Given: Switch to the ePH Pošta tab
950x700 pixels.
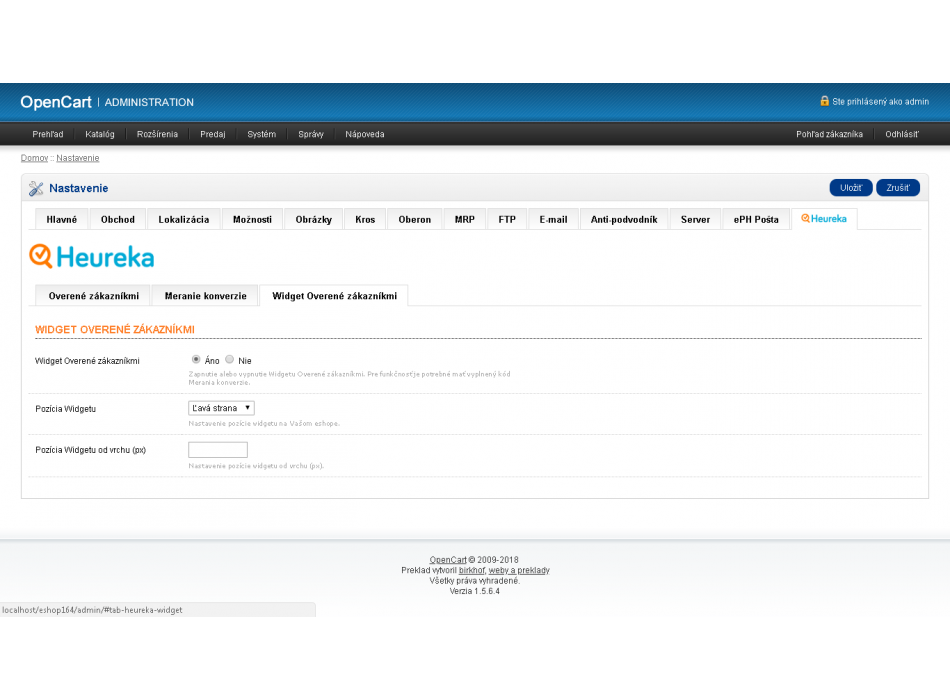Looking at the screenshot, I should (x=756, y=219).
